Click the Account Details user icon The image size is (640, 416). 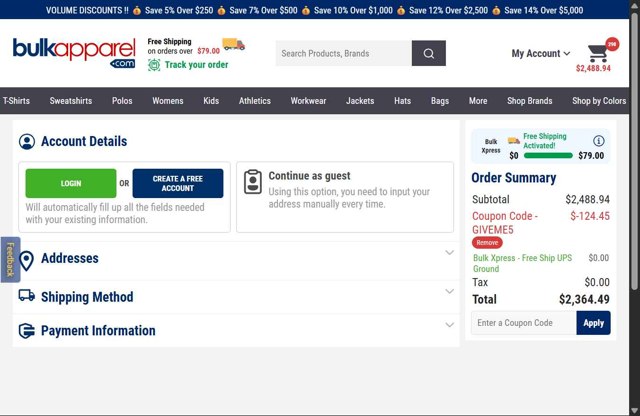27,142
